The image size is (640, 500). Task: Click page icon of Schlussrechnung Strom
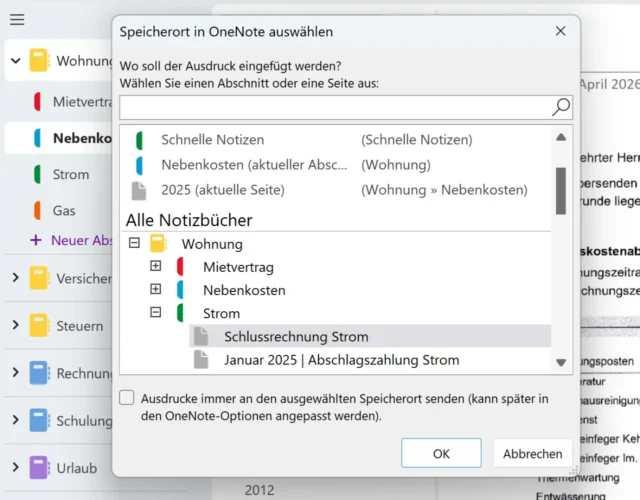pyautogui.click(x=201, y=336)
